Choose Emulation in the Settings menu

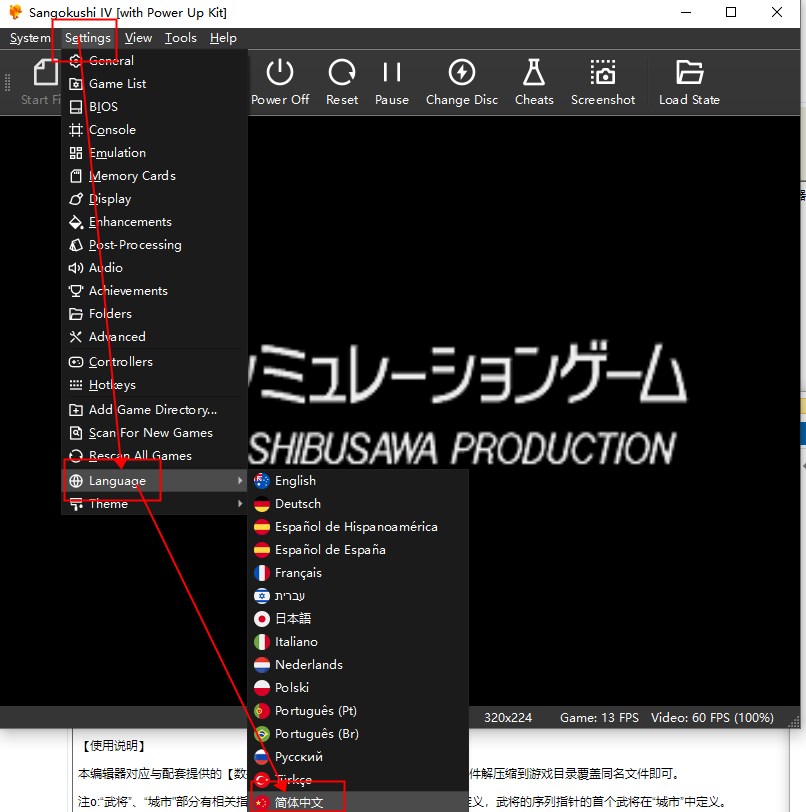(153, 152)
